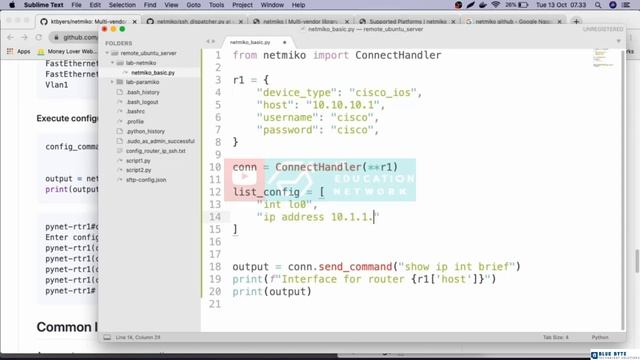This screenshot has height=360, width=640.
Task: Open the View menu
Action: coord(171,5)
